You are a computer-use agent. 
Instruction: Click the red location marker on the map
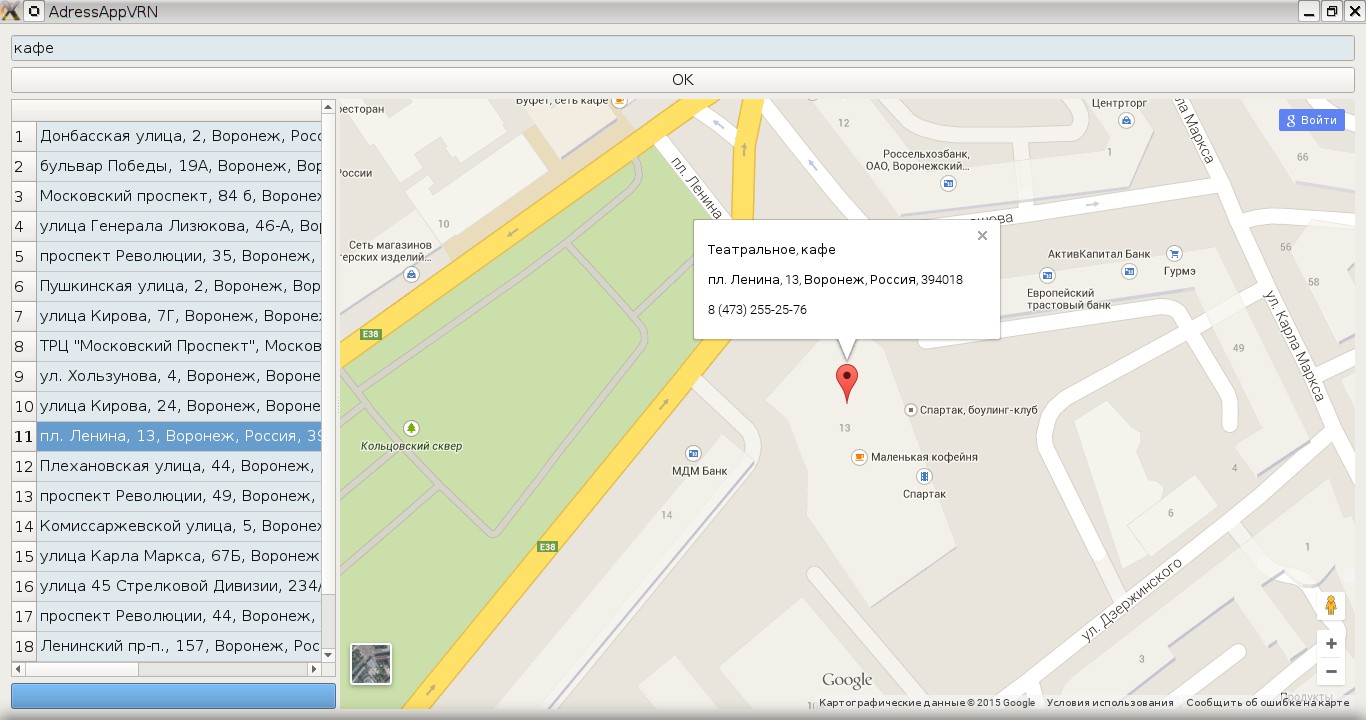point(847,384)
